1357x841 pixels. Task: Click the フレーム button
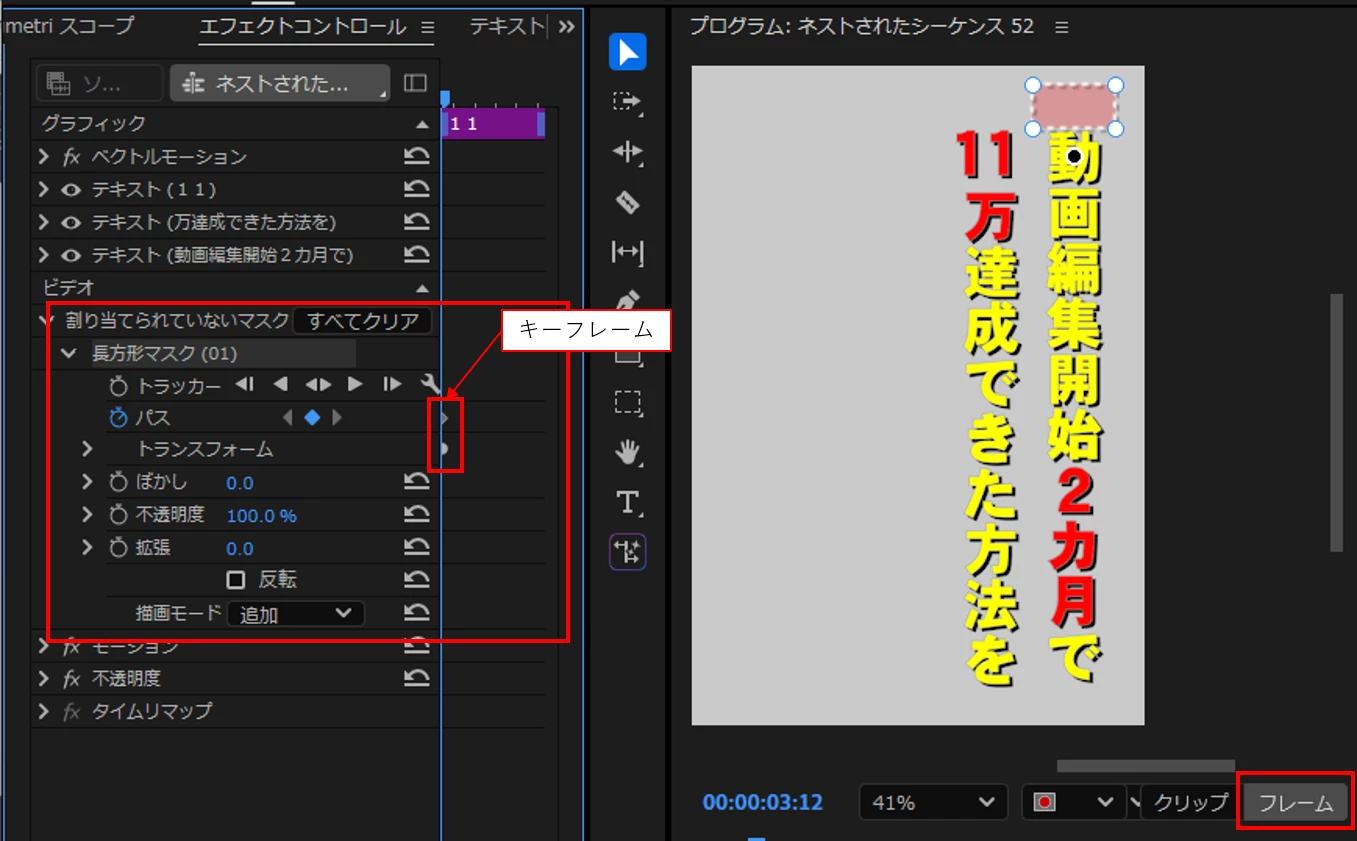1296,803
